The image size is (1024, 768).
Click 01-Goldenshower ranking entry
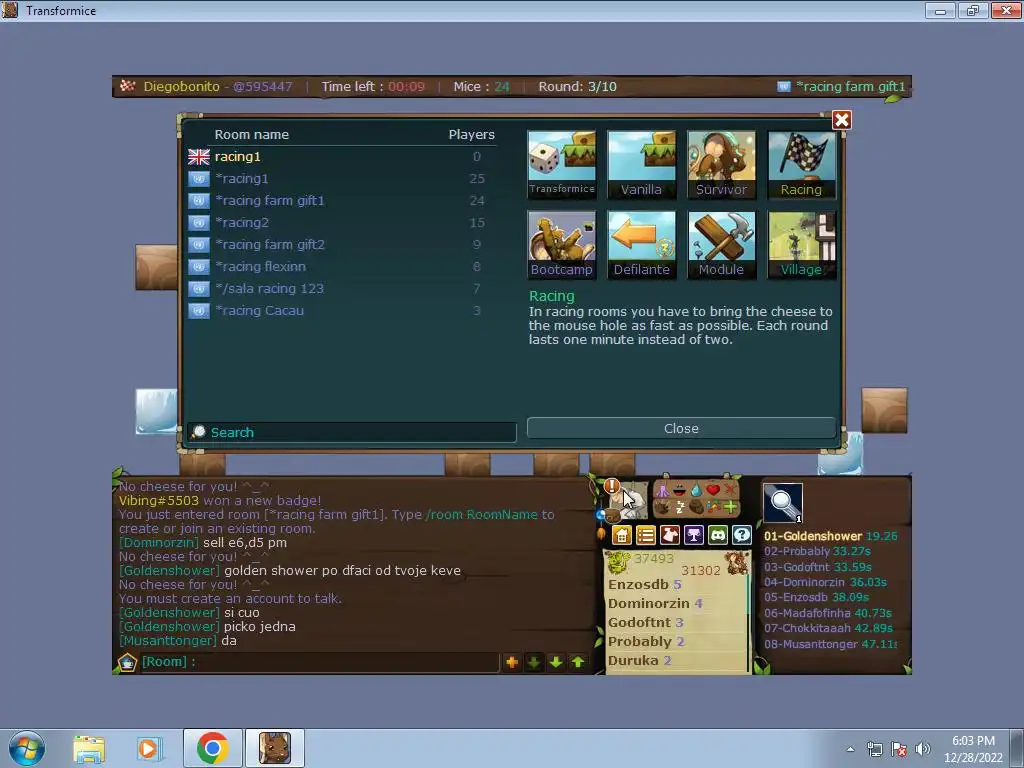pos(831,536)
